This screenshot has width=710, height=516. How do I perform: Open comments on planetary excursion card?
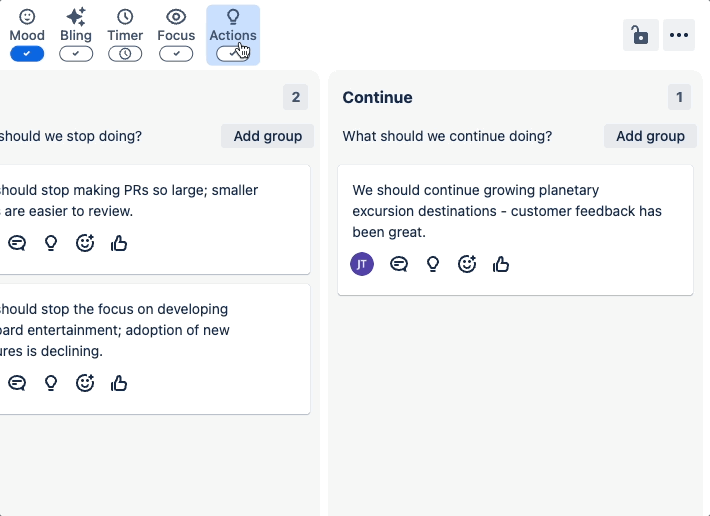coord(399,264)
